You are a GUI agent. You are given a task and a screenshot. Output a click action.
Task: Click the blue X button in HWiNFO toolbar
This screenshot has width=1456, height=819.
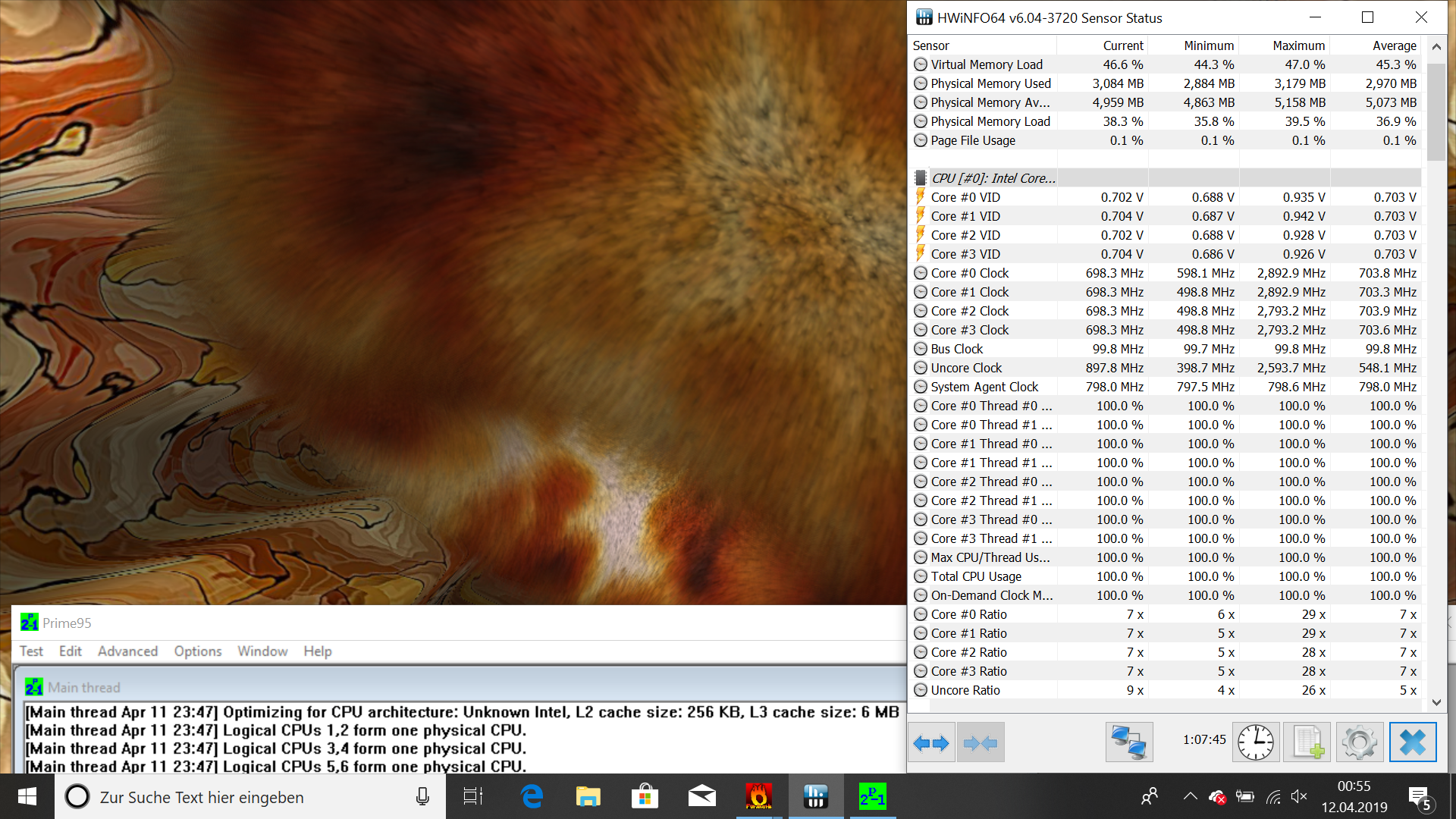(x=1412, y=742)
